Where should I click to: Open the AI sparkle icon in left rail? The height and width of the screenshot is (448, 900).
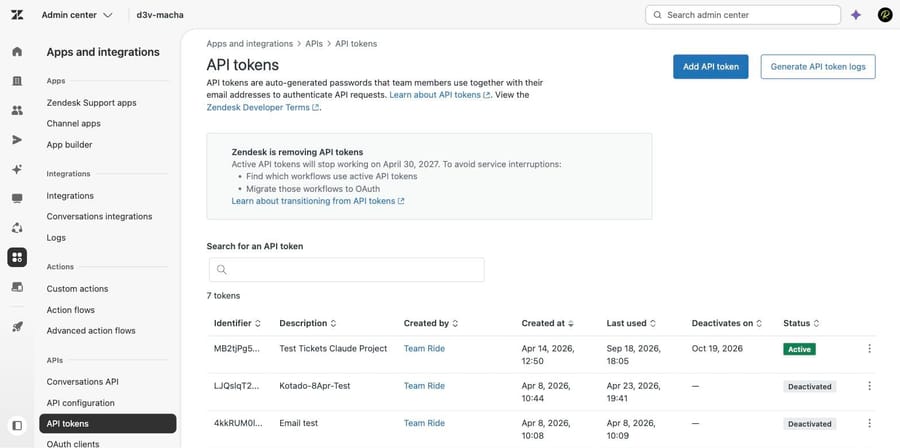[17, 169]
